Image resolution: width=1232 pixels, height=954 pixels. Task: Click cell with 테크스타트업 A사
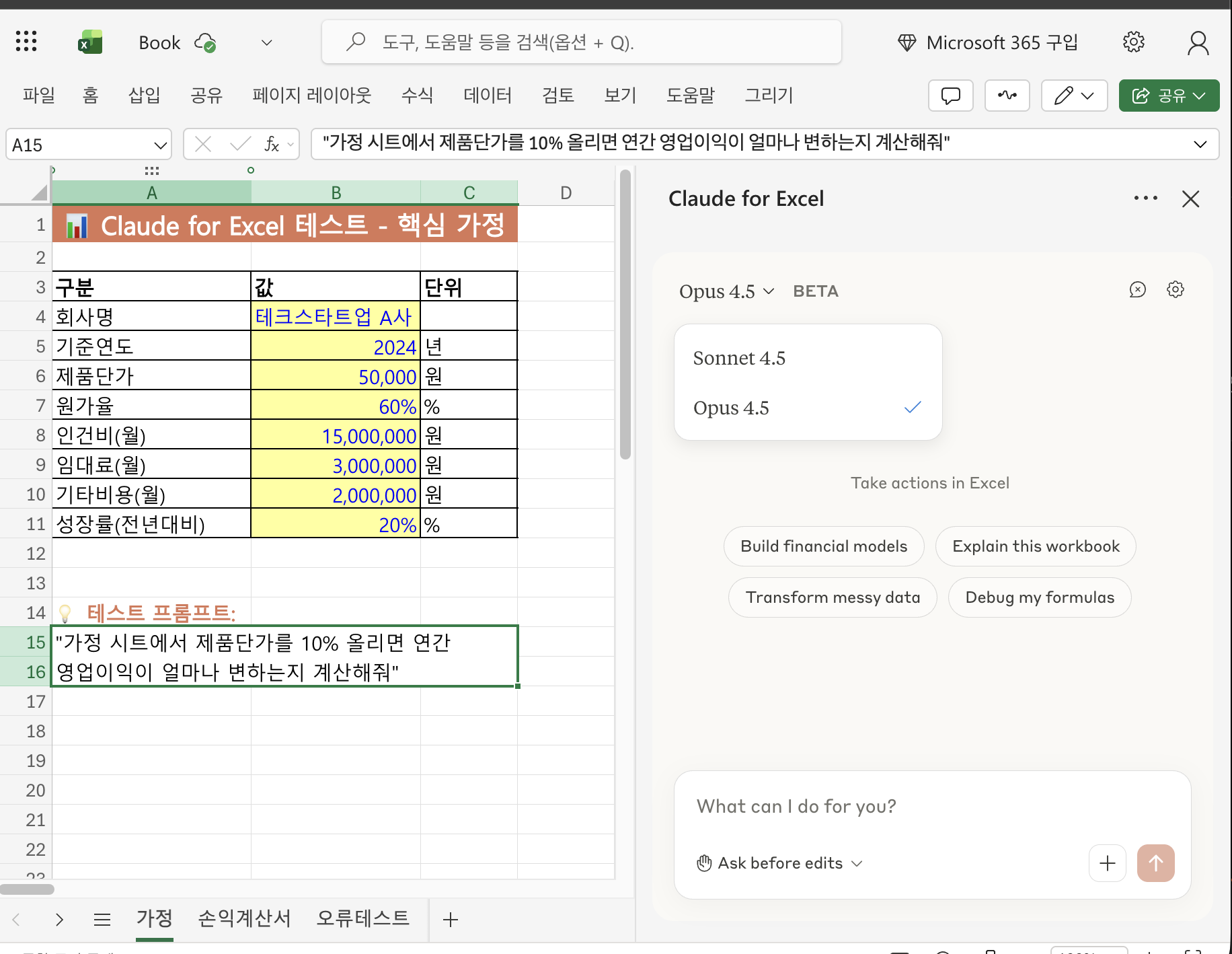click(336, 316)
